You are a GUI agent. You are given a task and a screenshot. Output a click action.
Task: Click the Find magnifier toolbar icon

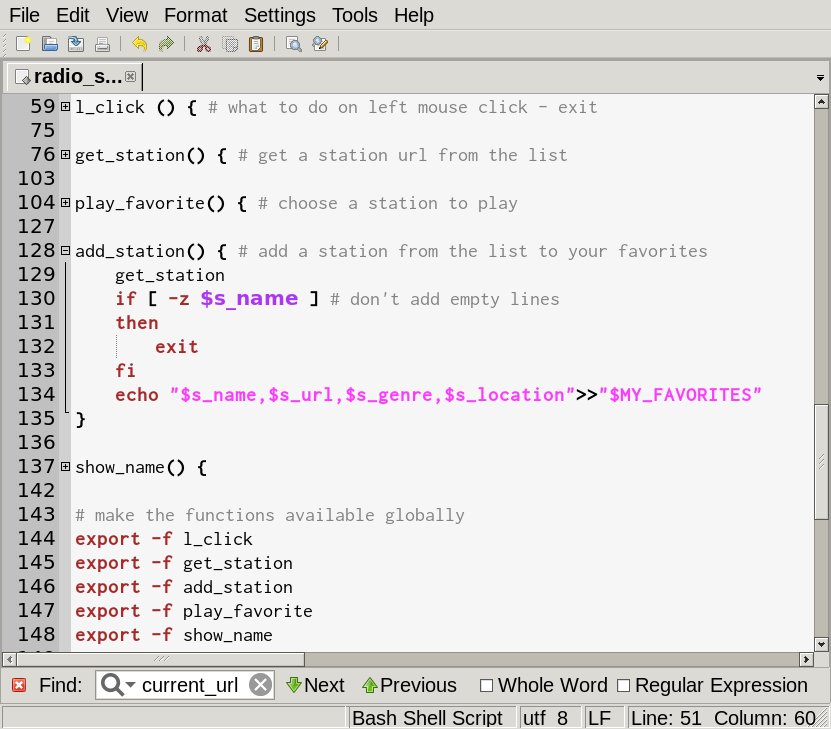tap(294, 44)
